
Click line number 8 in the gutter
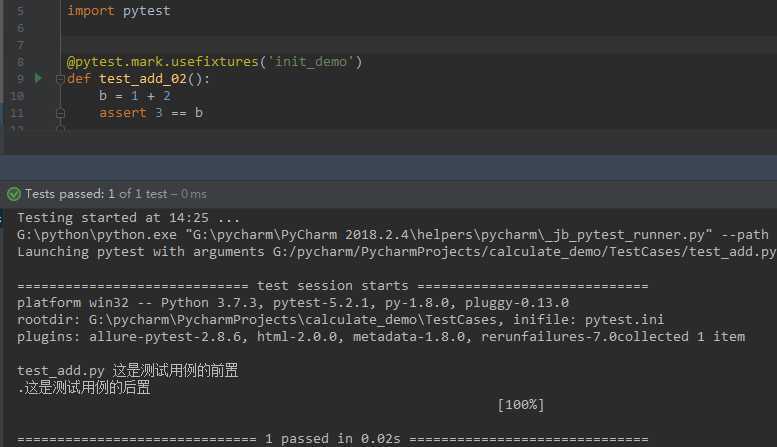(x=20, y=62)
